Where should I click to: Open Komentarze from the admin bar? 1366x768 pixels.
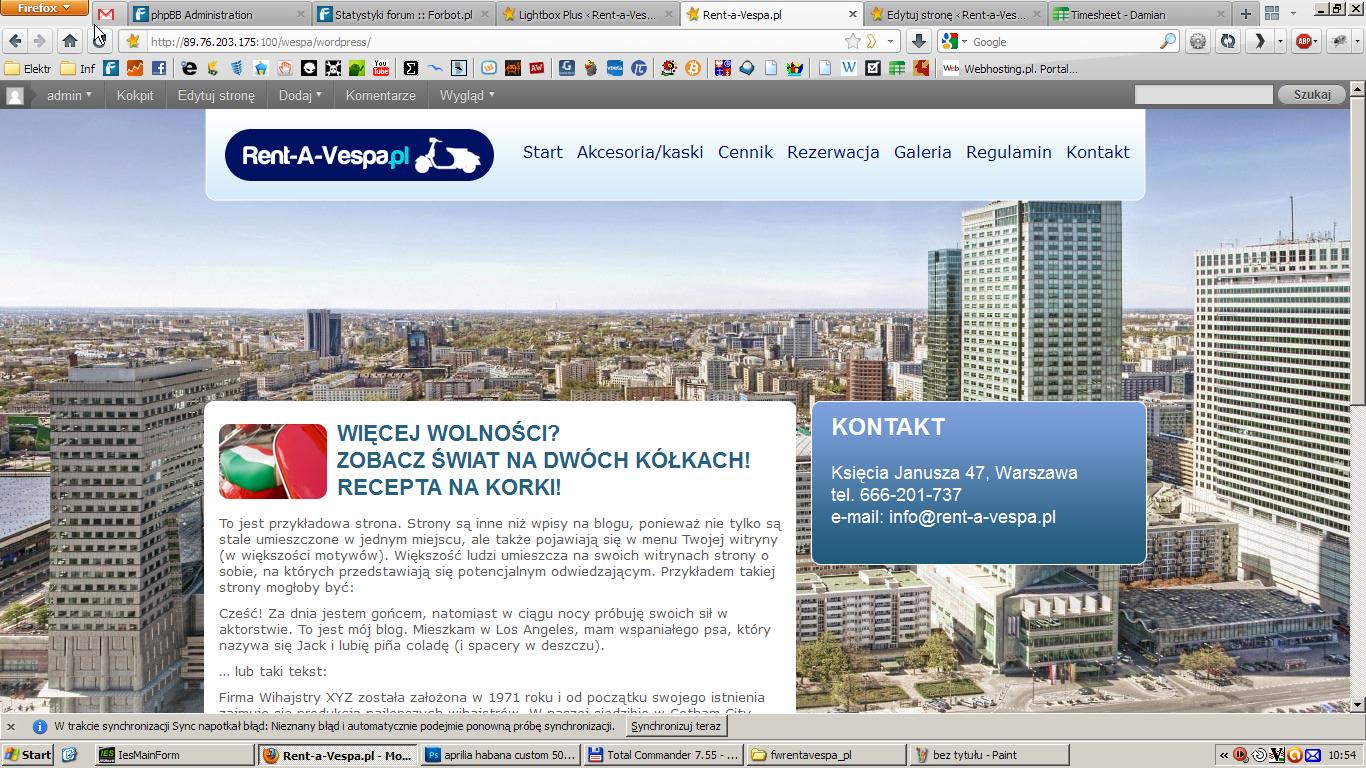pos(381,95)
